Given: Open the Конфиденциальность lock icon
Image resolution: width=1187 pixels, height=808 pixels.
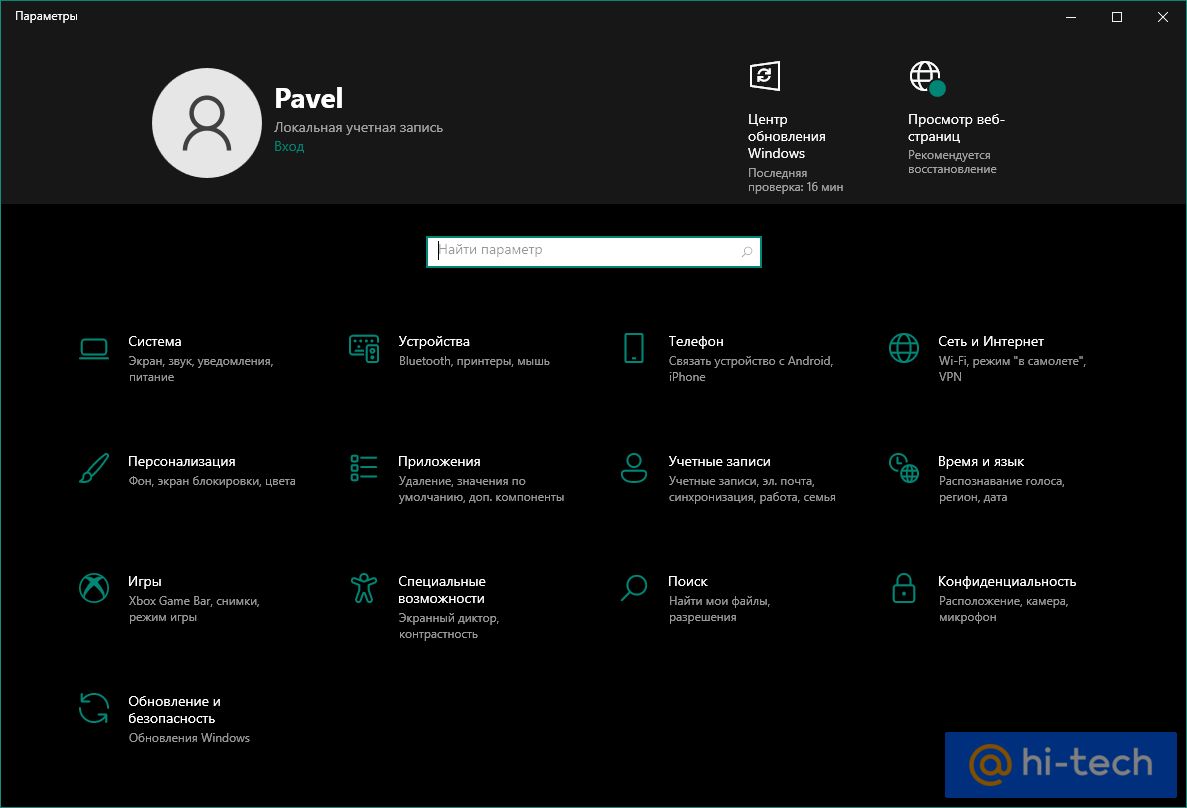Looking at the screenshot, I should coord(904,588).
